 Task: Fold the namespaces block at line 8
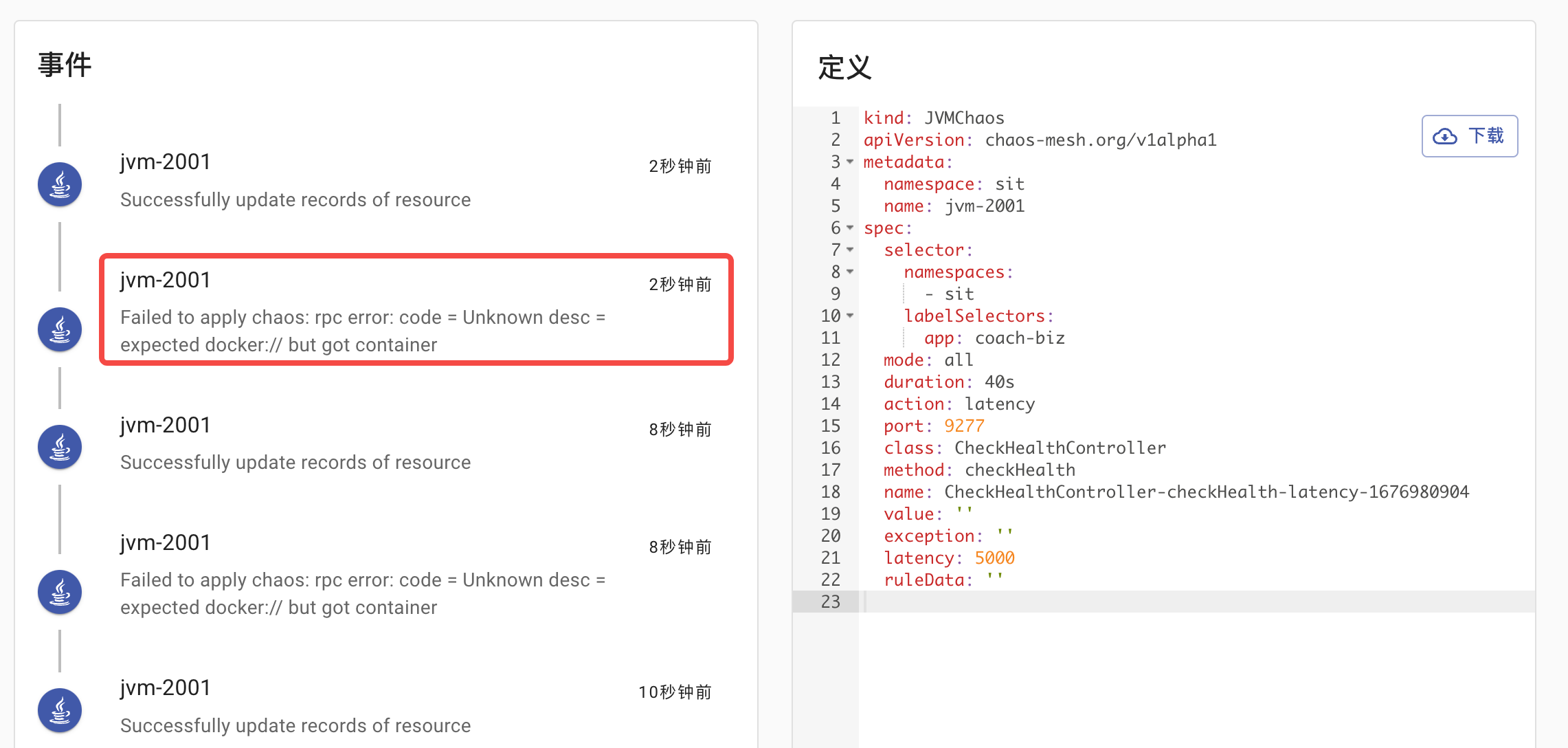(850, 272)
